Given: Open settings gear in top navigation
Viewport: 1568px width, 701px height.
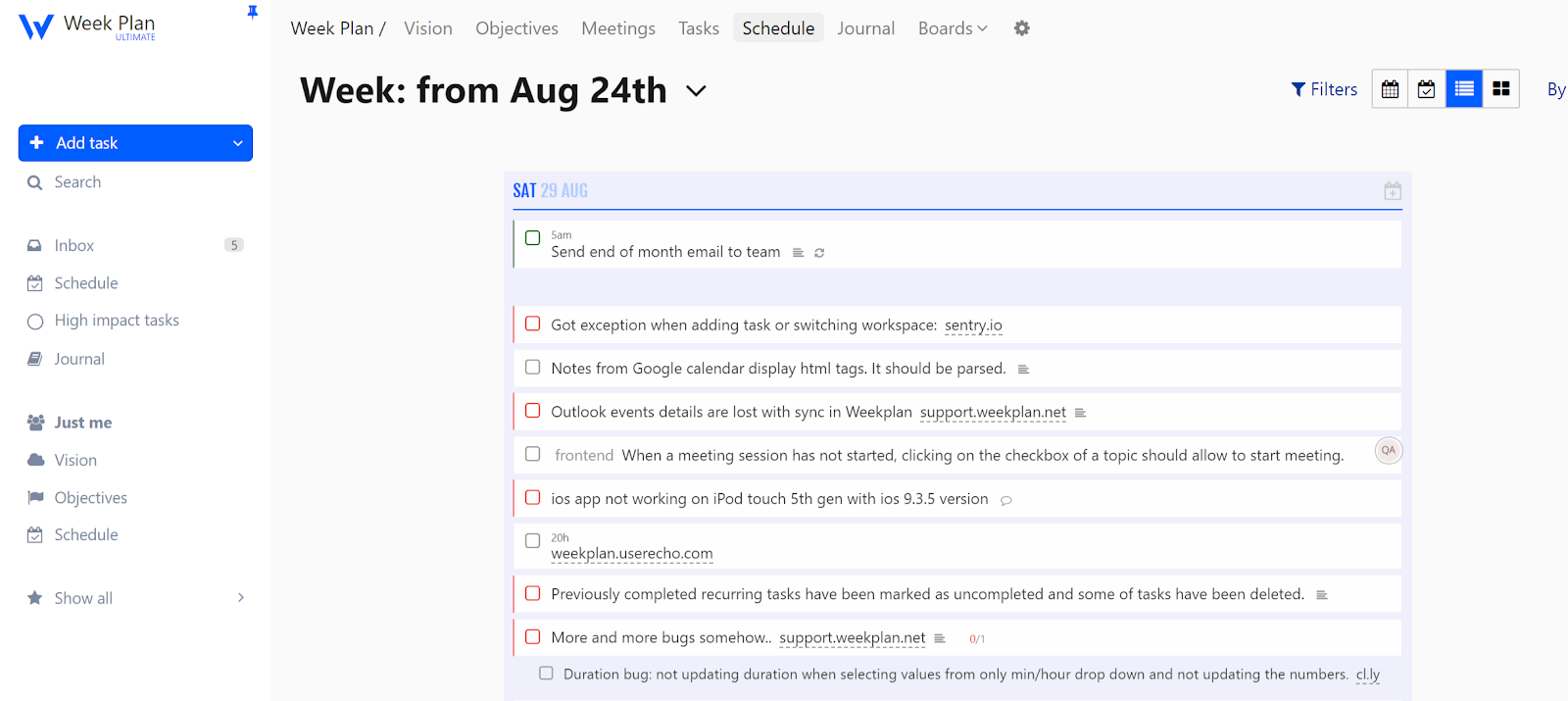Looking at the screenshot, I should [x=1021, y=28].
